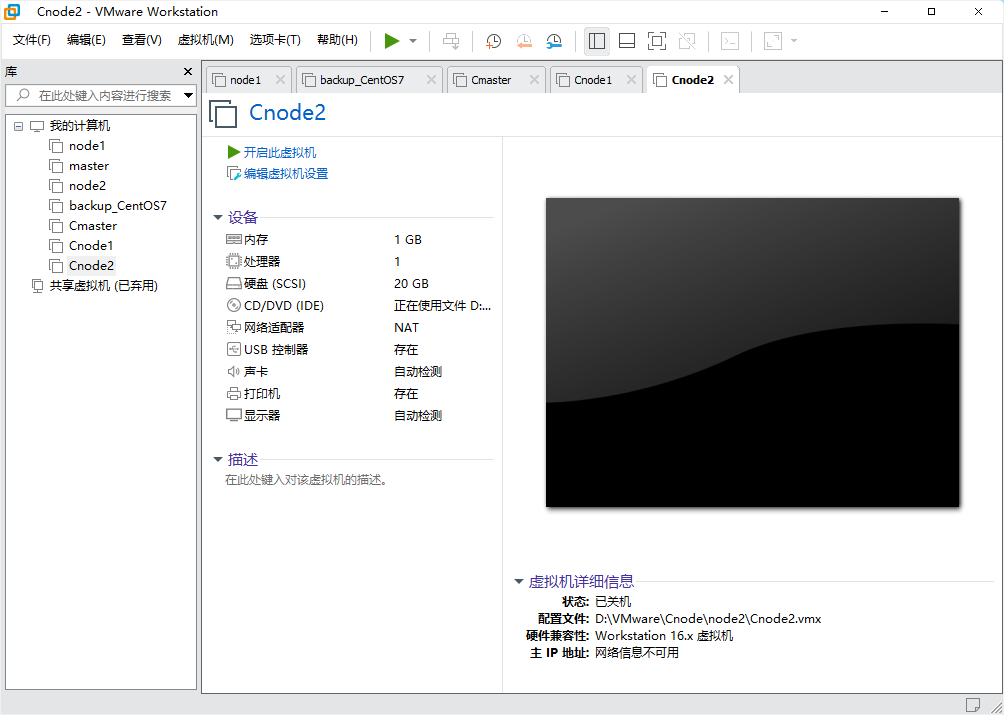Screen dimensions: 1004x715
Task: Open the stretch options dropdown arrow
Action: point(794,41)
